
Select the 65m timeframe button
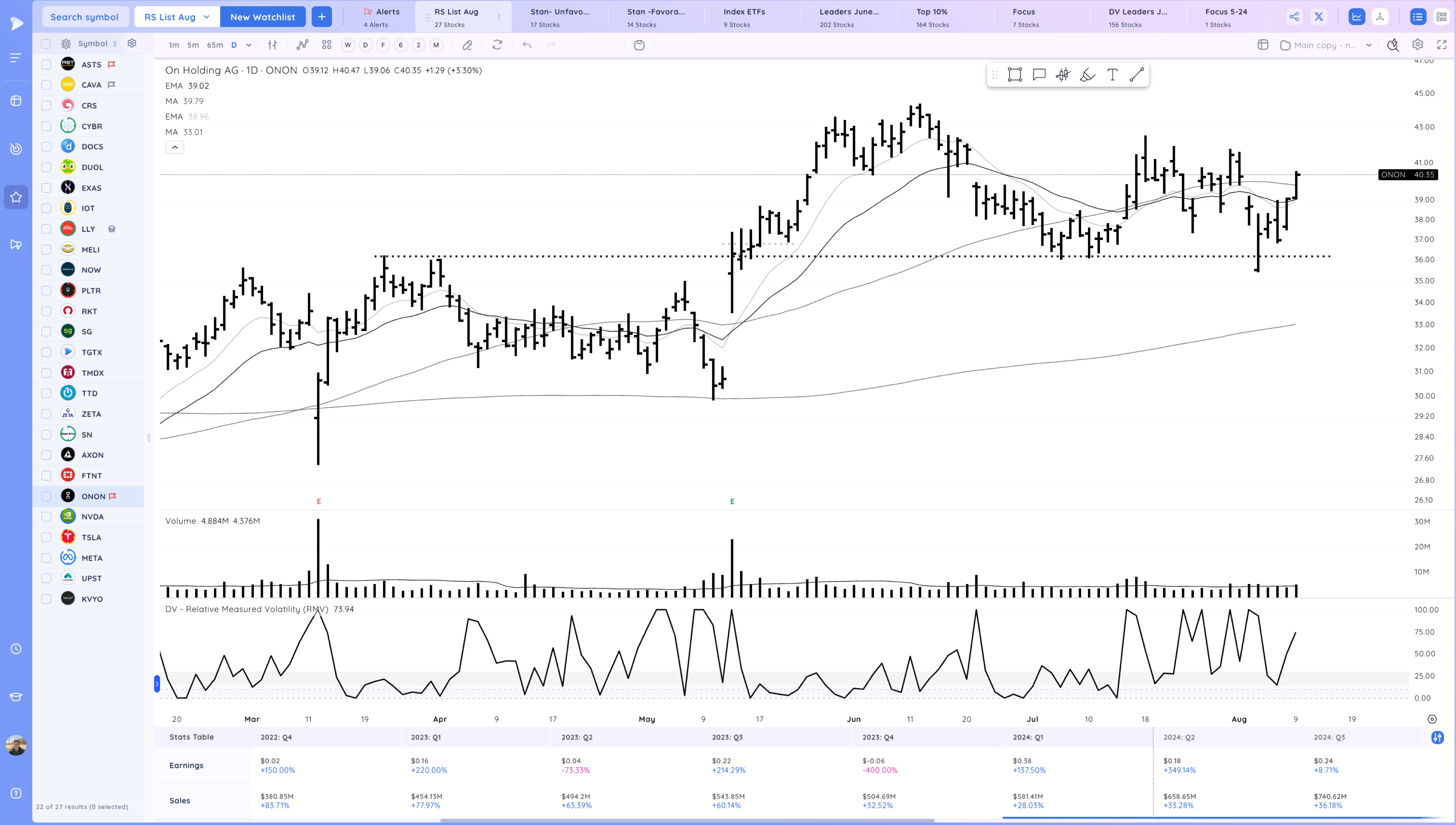tap(215, 45)
